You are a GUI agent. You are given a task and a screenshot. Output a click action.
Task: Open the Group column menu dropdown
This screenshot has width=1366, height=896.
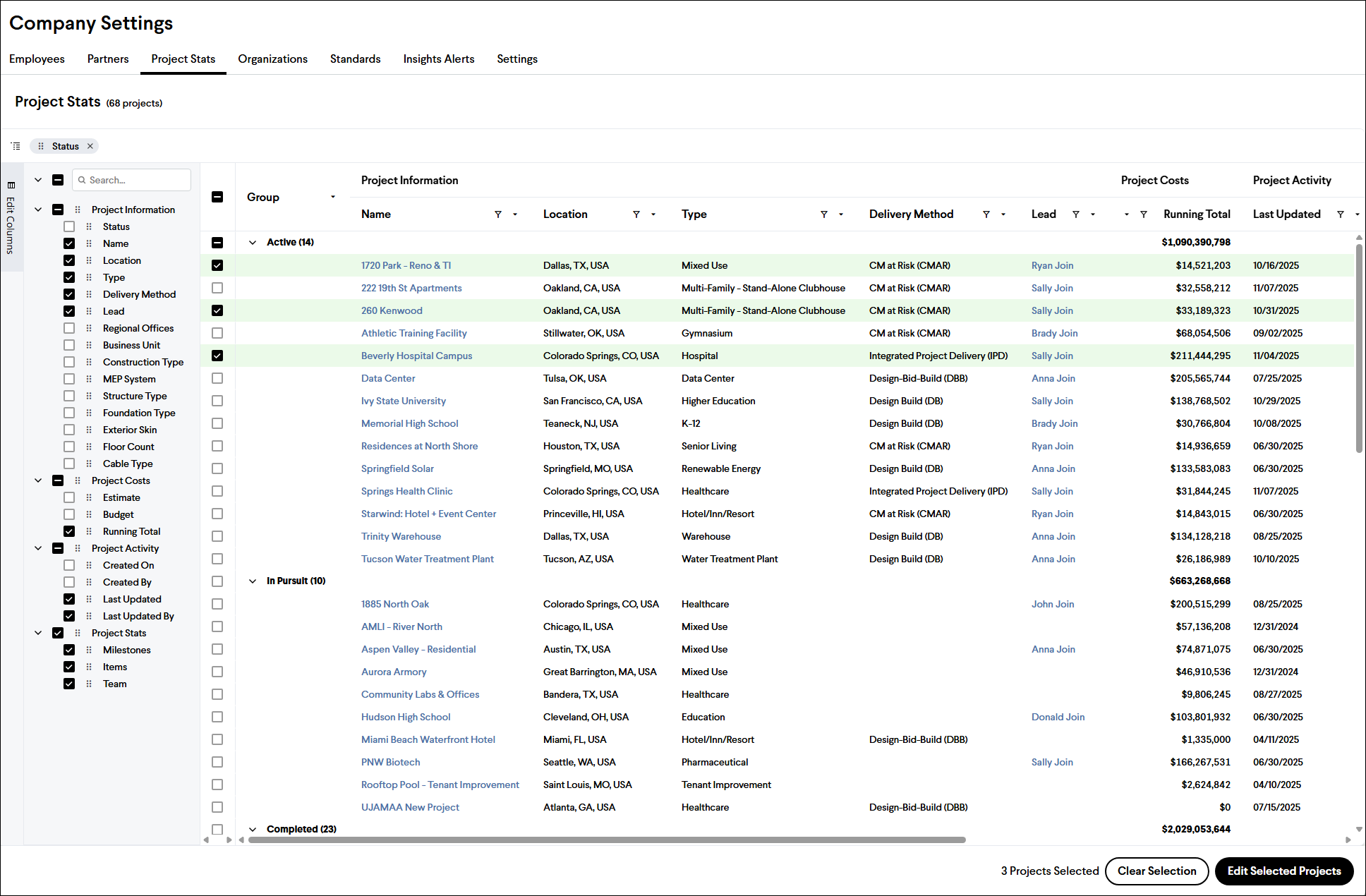tap(333, 197)
